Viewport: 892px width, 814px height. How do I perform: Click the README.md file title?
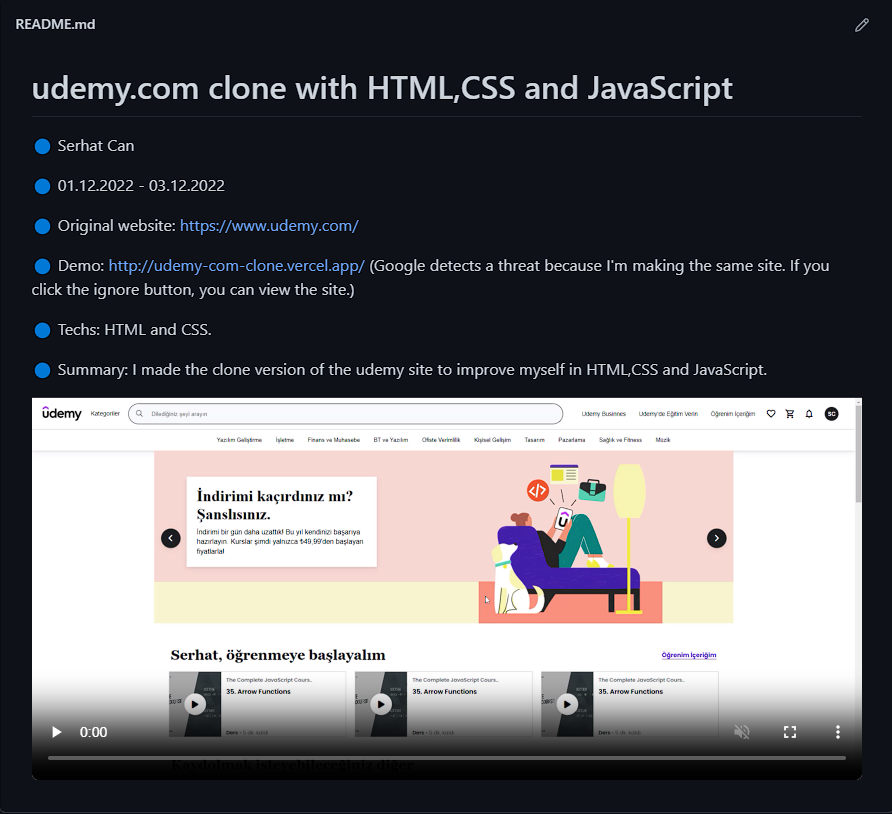coord(55,24)
